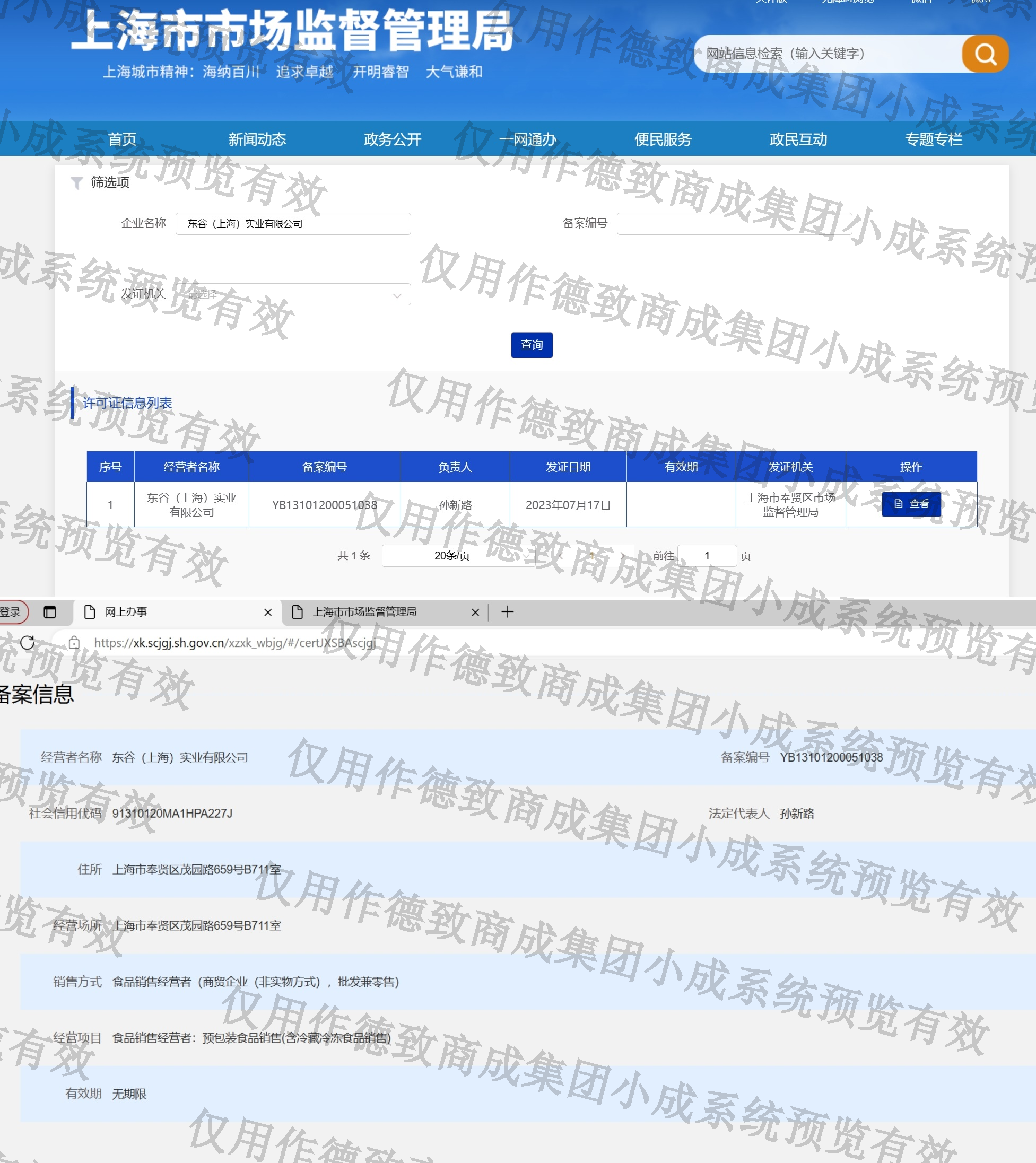Open the 新闻动态 navigation menu
This screenshot has width=1036, height=1163.
pyautogui.click(x=257, y=139)
